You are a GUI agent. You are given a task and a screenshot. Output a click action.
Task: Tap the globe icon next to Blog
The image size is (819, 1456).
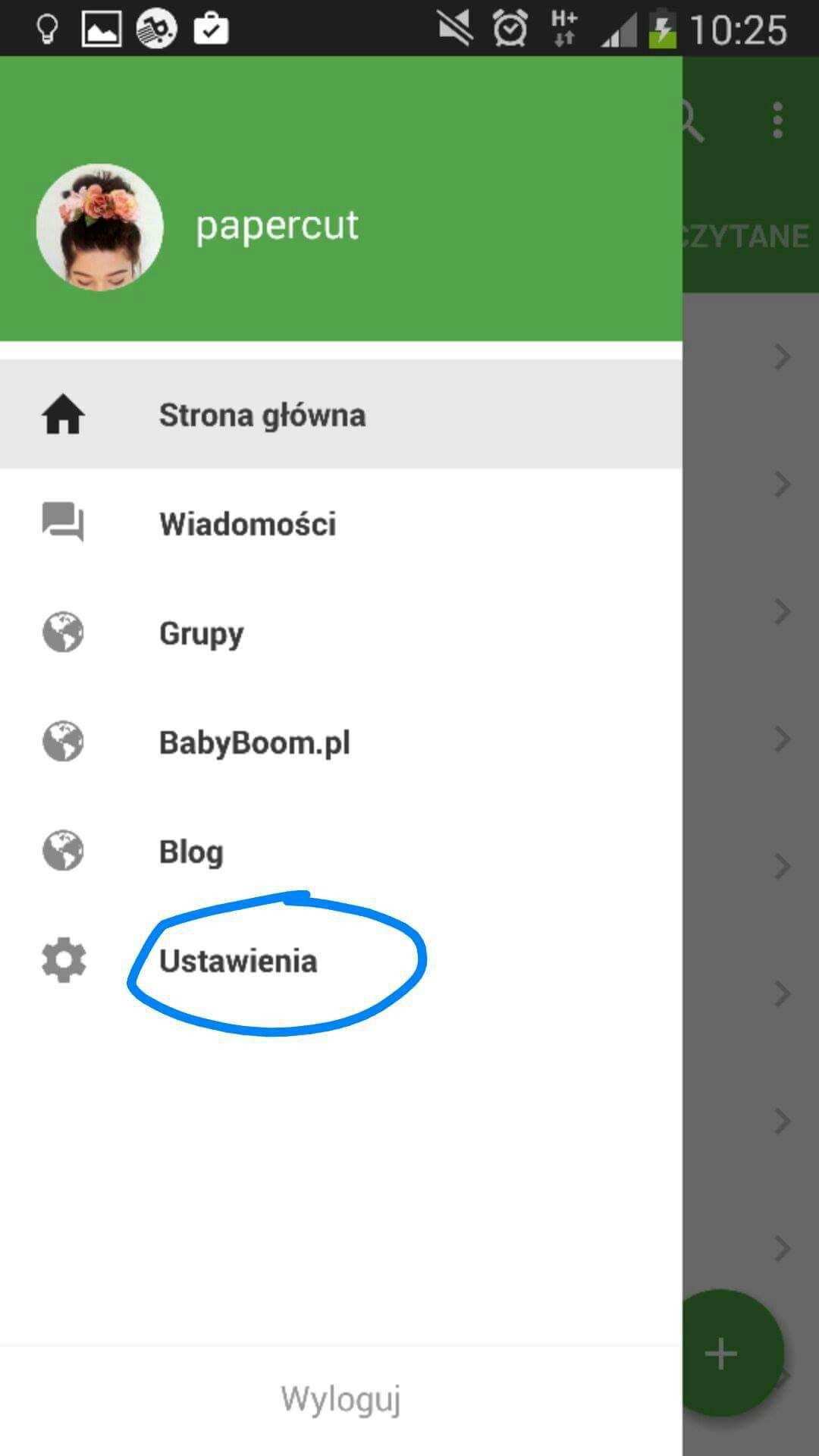pyautogui.click(x=63, y=851)
